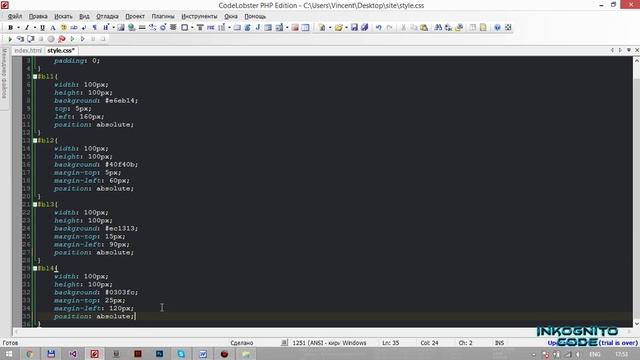Click the fullscreen toggle icon
Viewport: 640px width, 360px height.
point(508,28)
